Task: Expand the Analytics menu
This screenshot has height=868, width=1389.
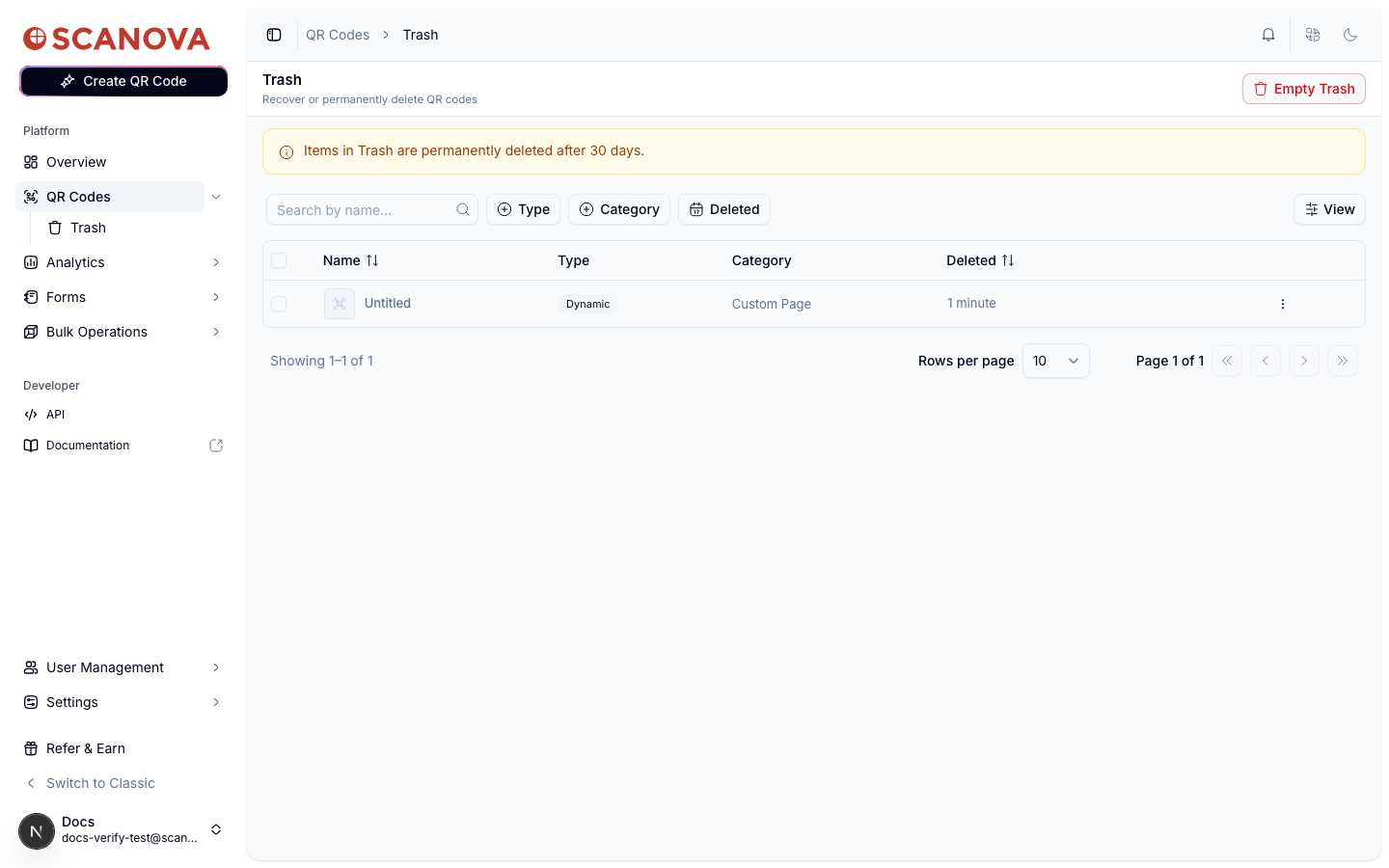Action: pyautogui.click(x=216, y=262)
